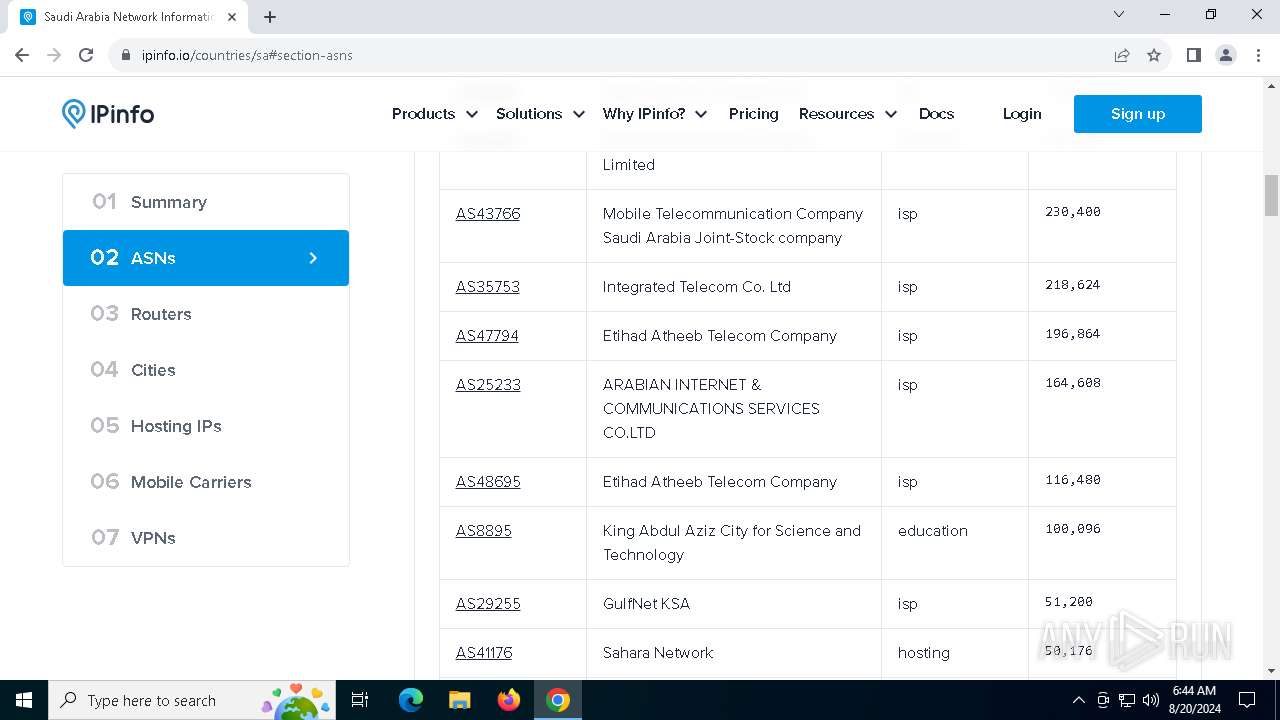Select the 02 ASNs sidebar section
The width and height of the screenshot is (1280, 720).
[206, 258]
